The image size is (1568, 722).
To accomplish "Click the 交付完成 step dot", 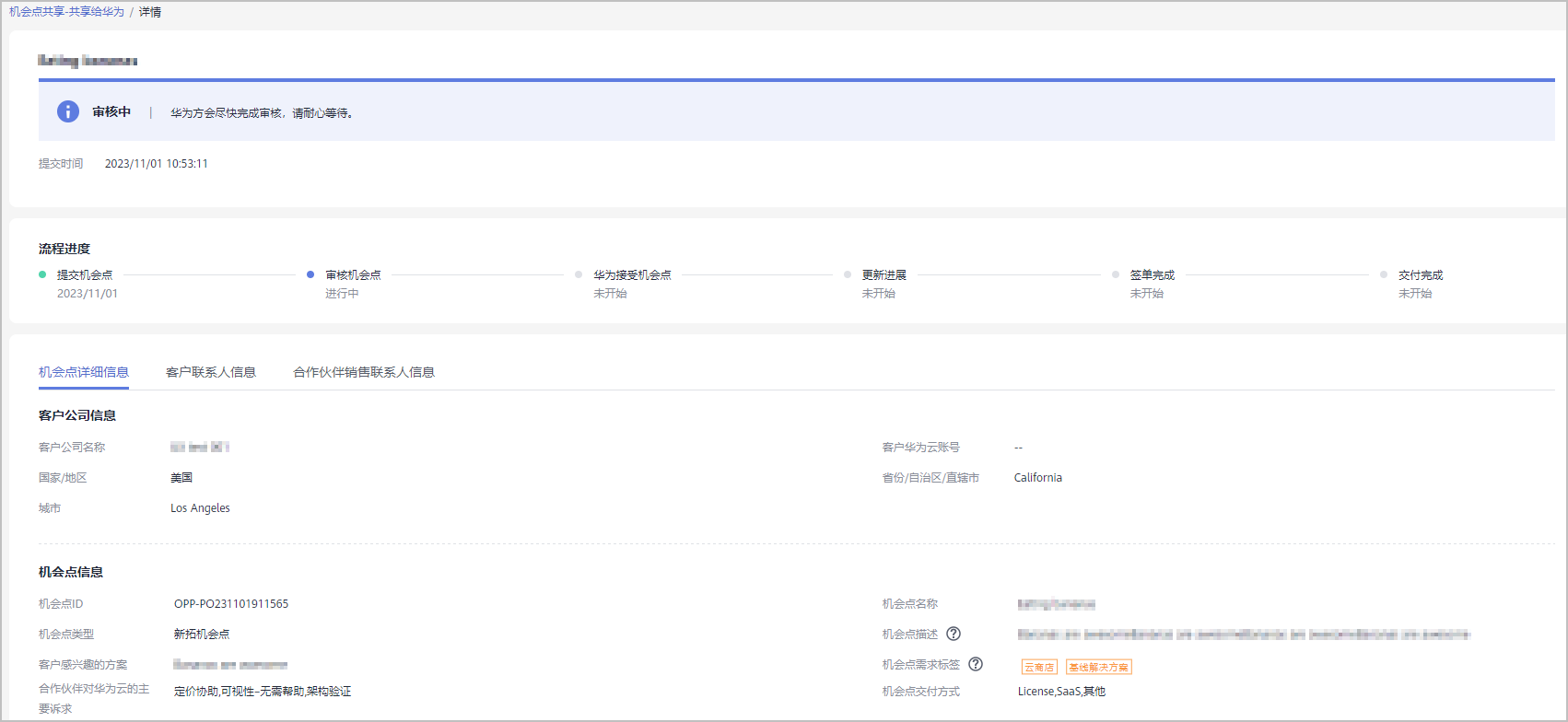I will click(1384, 274).
